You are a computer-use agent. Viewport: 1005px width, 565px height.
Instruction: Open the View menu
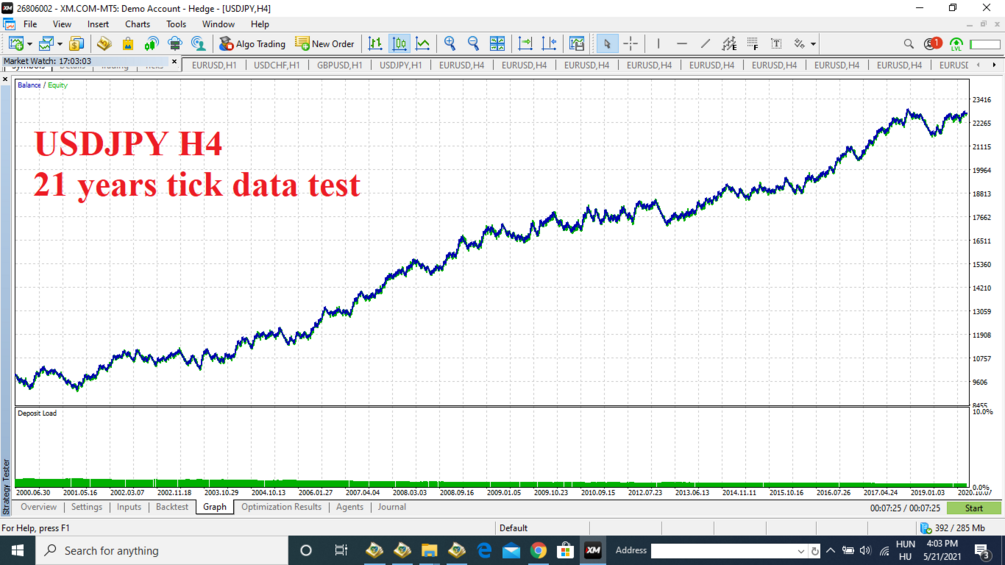(x=62, y=24)
